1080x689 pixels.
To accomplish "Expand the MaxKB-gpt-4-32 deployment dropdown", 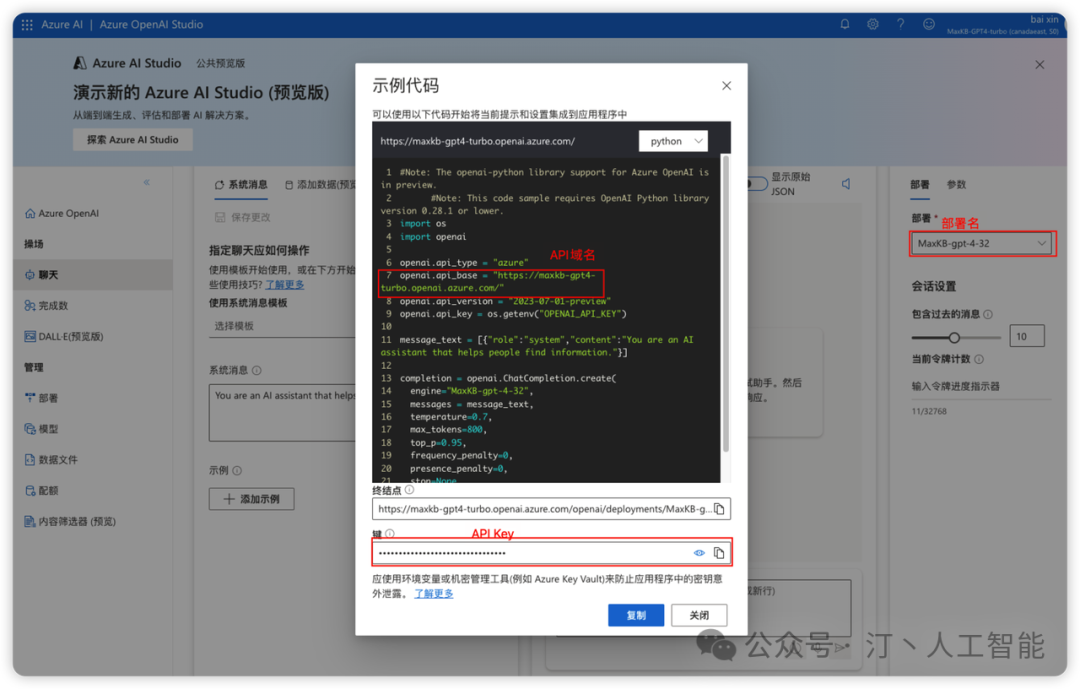I will click(x=982, y=243).
